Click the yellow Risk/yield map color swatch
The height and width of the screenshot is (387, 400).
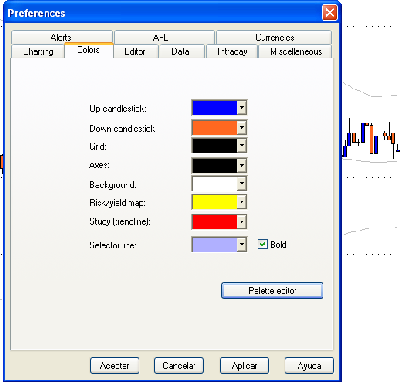click(215, 202)
